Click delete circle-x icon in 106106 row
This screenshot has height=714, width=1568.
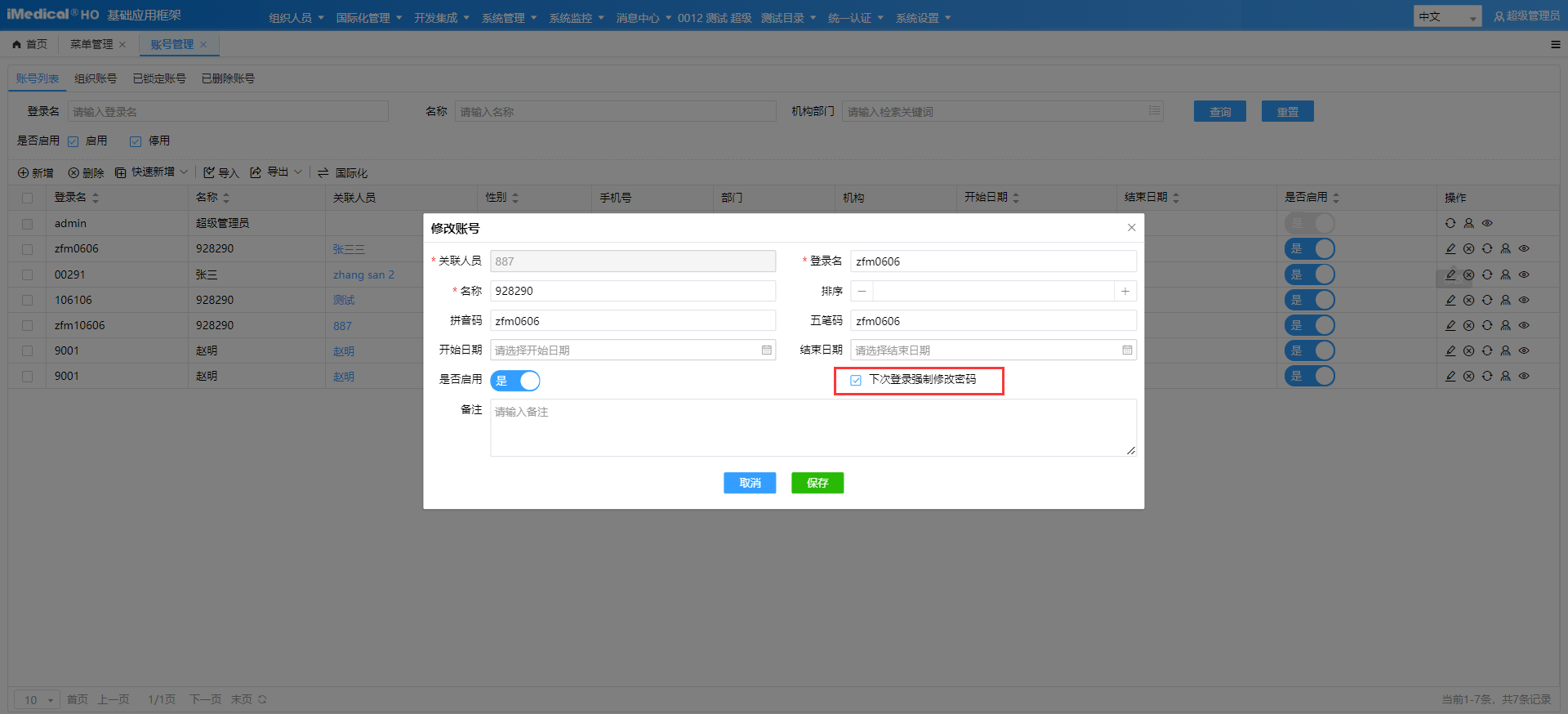(x=1468, y=300)
